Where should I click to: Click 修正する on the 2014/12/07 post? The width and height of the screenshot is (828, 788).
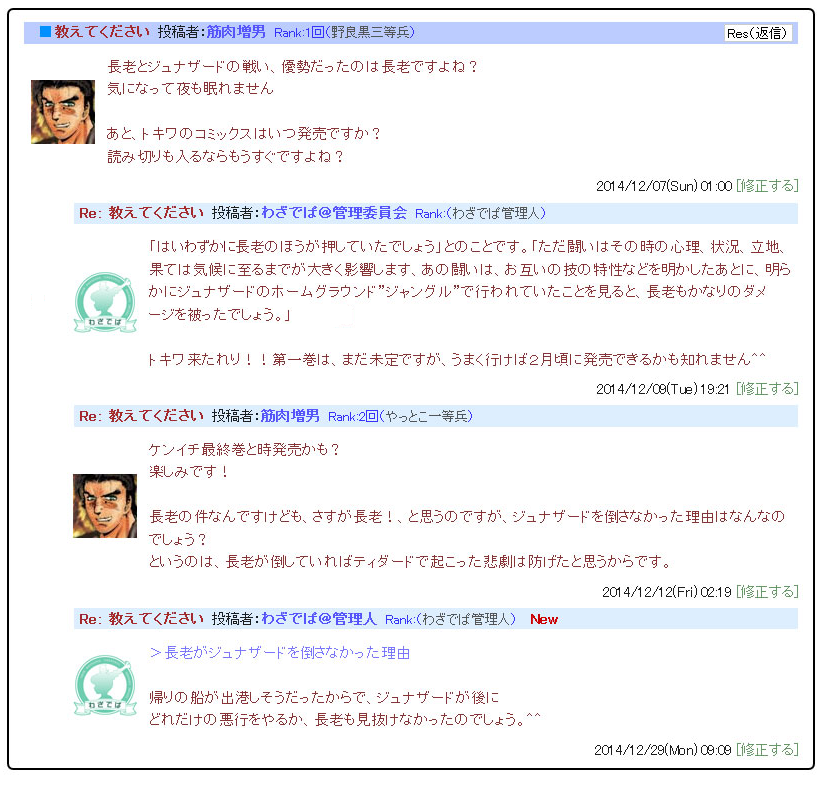tap(767, 186)
